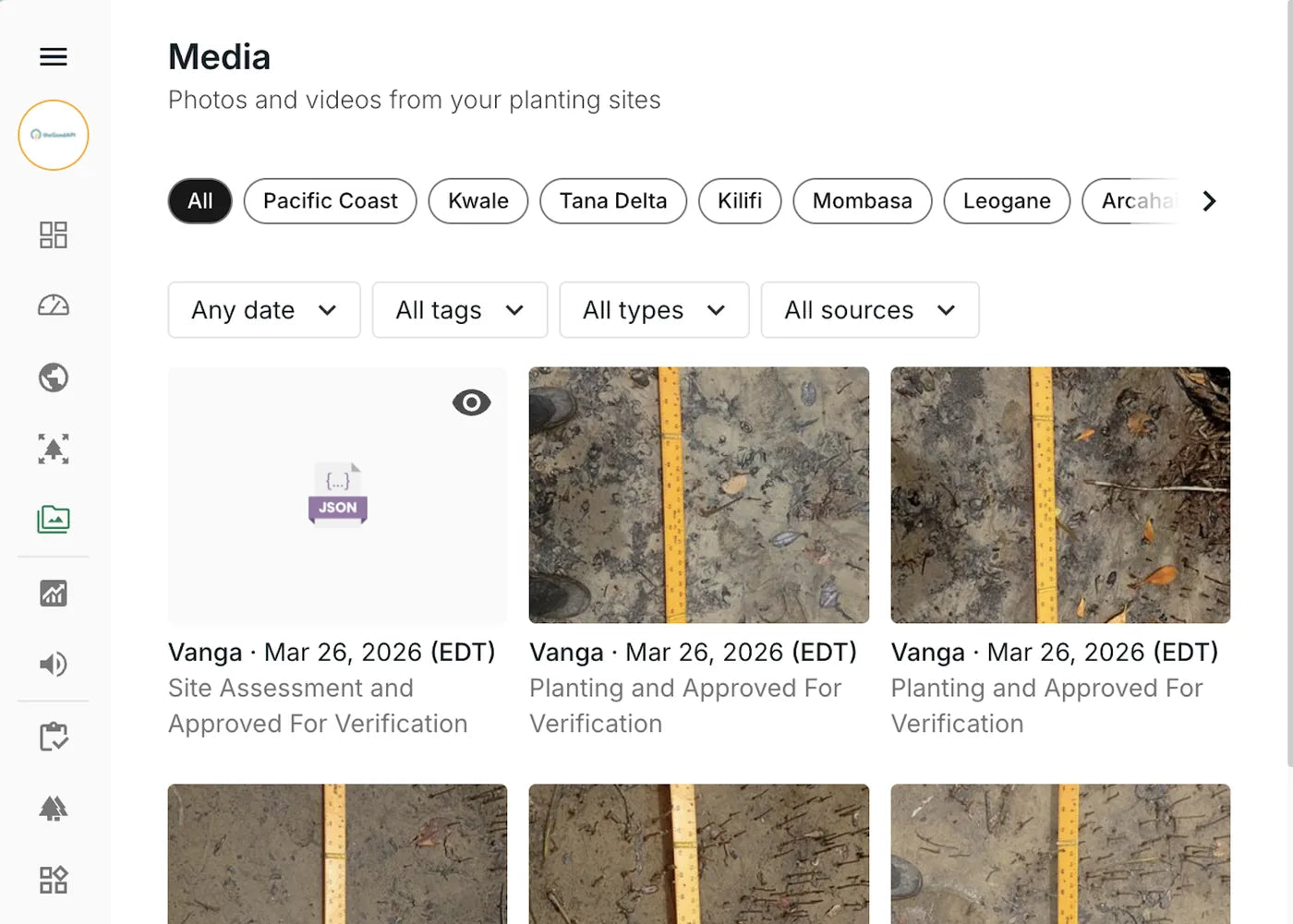
Task: Open the media gallery icon
Action: [54, 520]
